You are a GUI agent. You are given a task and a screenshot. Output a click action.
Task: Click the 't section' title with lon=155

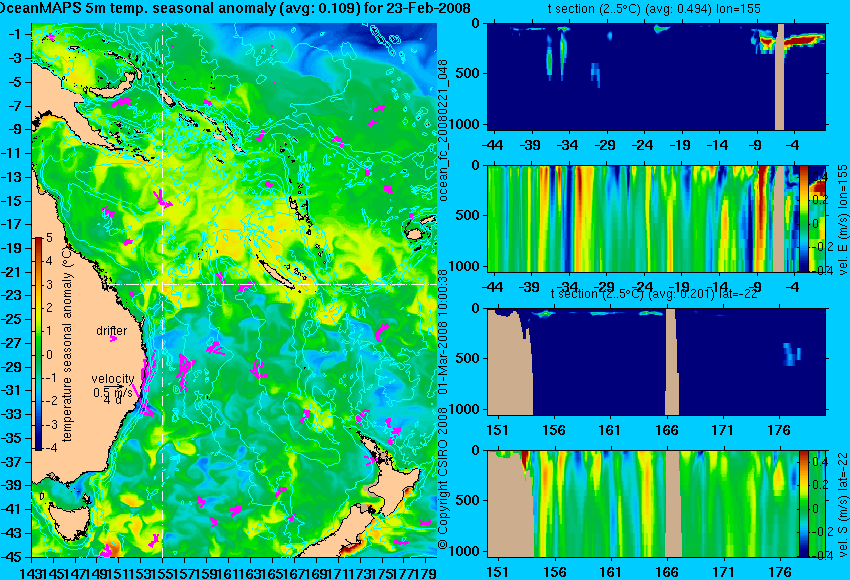654,9
